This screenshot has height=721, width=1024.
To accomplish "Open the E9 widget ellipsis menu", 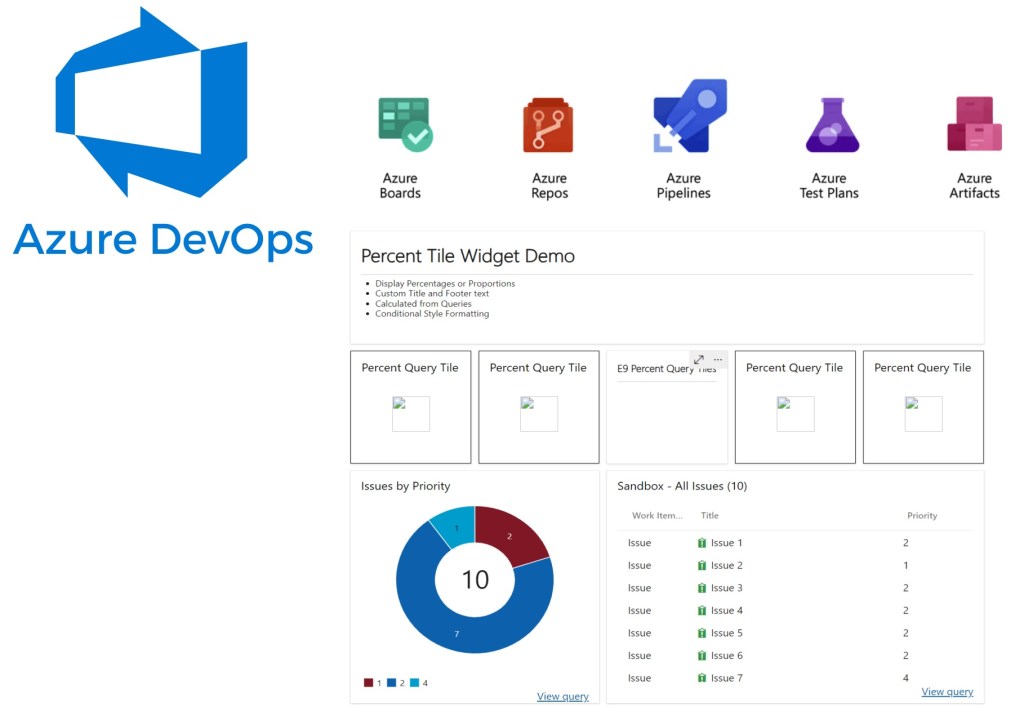I will [718, 359].
